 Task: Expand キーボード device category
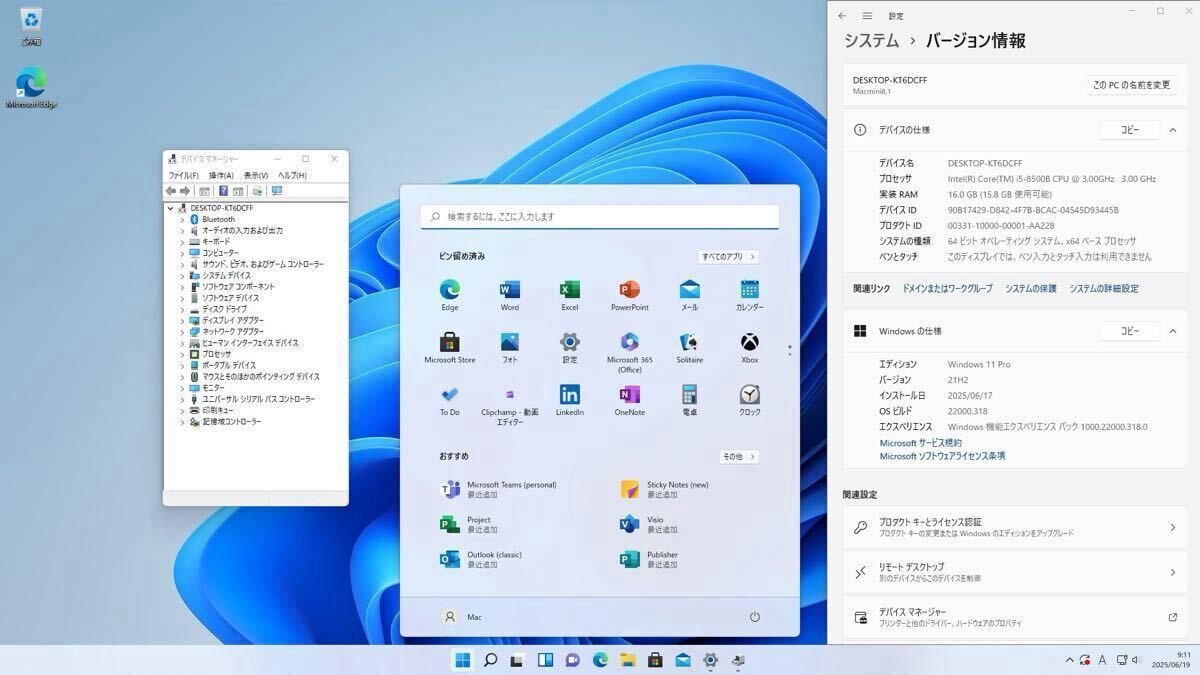182,242
